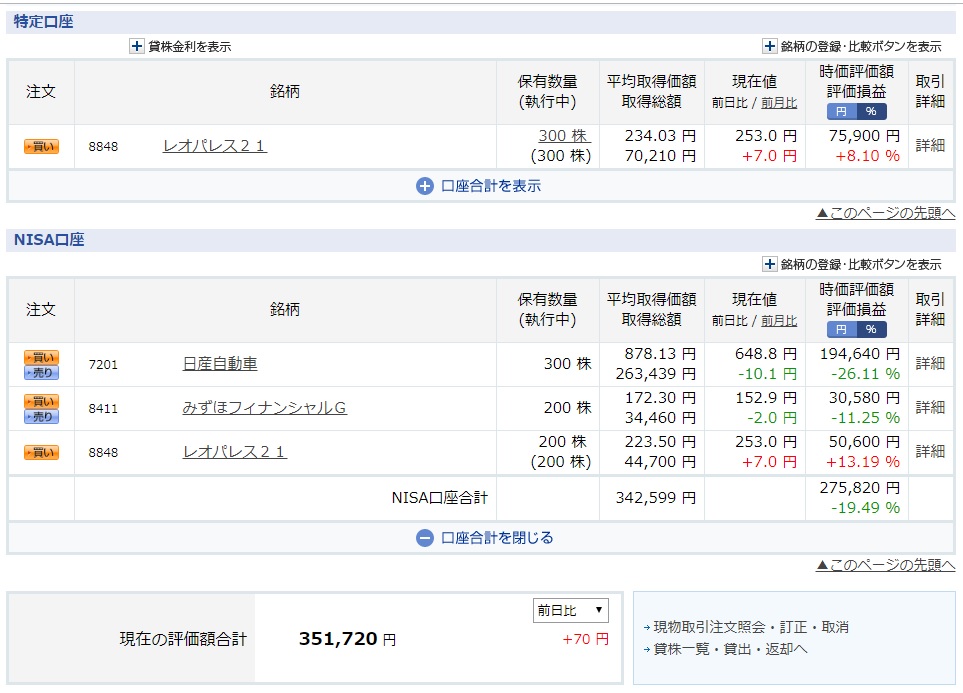Select +8.10 % gain value
Screen dimensions: 963x693
point(867,155)
